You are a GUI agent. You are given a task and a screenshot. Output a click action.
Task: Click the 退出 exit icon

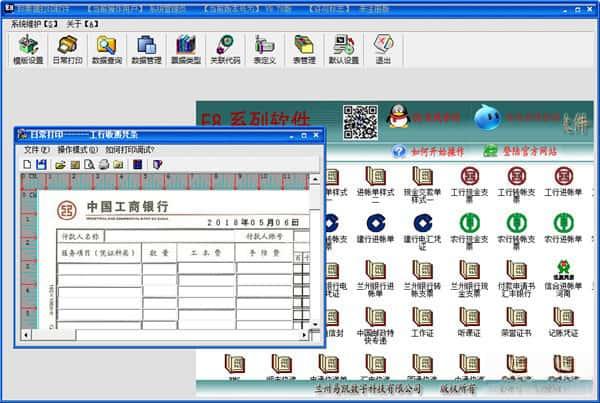tap(383, 49)
